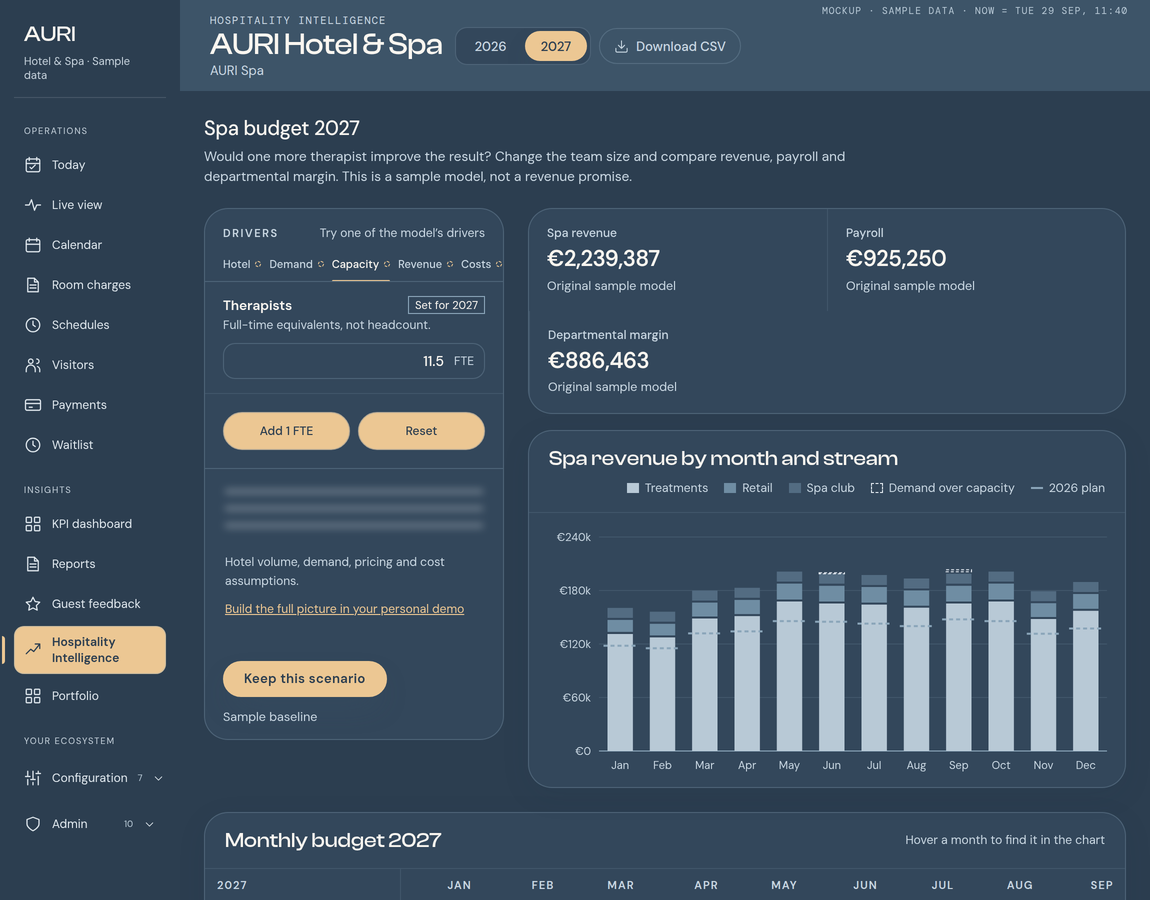Open Room charges page

pyautogui.click(x=89, y=285)
